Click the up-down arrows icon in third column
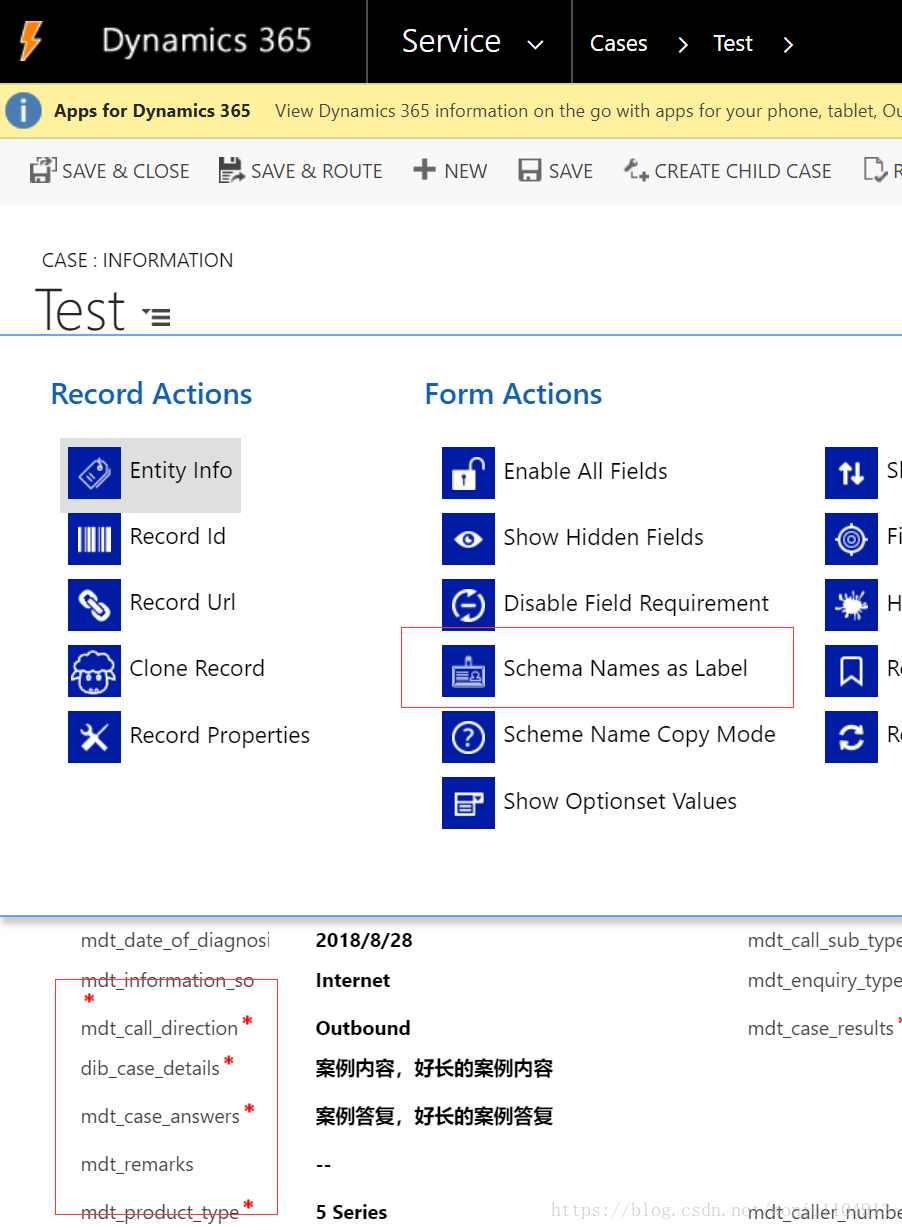The height and width of the screenshot is (1230, 902). point(851,473)
